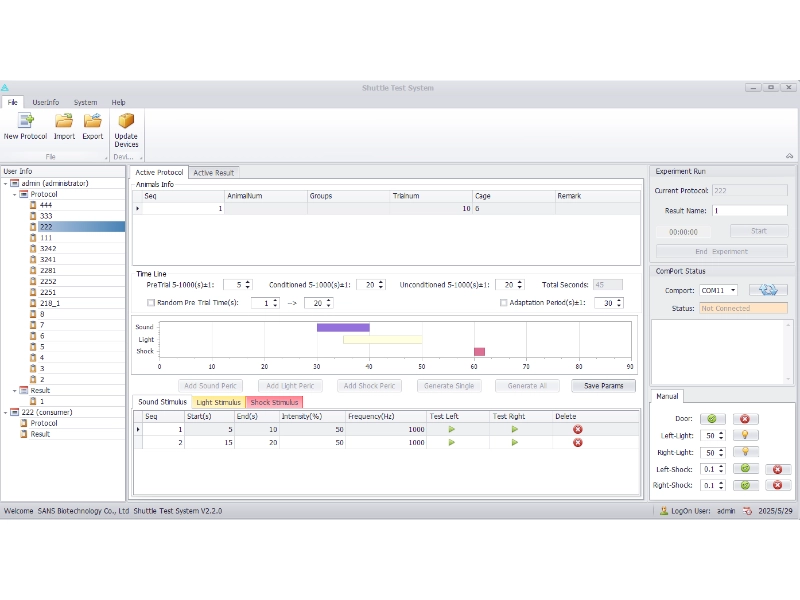Close the door with red icon
Image resolution: width=800 pixels, height=600 pixels.
pyautogui.click(x=745, y=419)
